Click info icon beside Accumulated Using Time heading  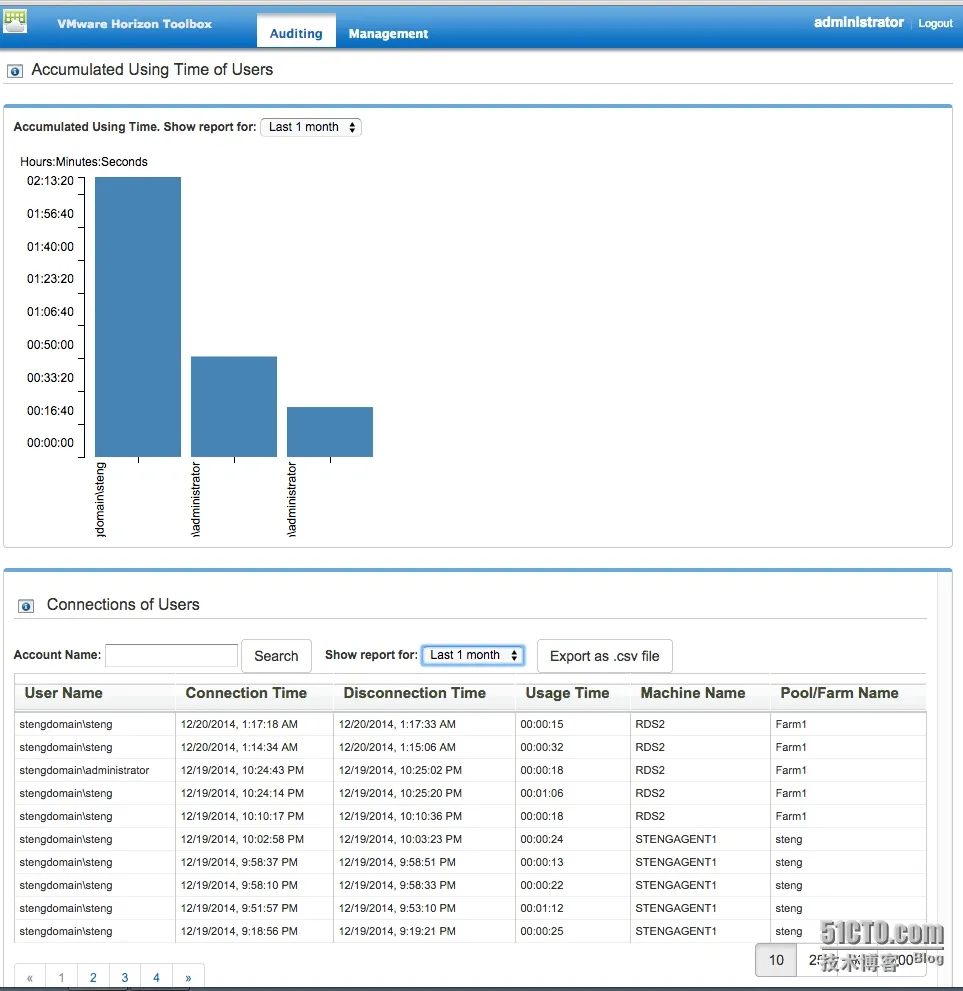pyautogui.click(x=15, y=71)
